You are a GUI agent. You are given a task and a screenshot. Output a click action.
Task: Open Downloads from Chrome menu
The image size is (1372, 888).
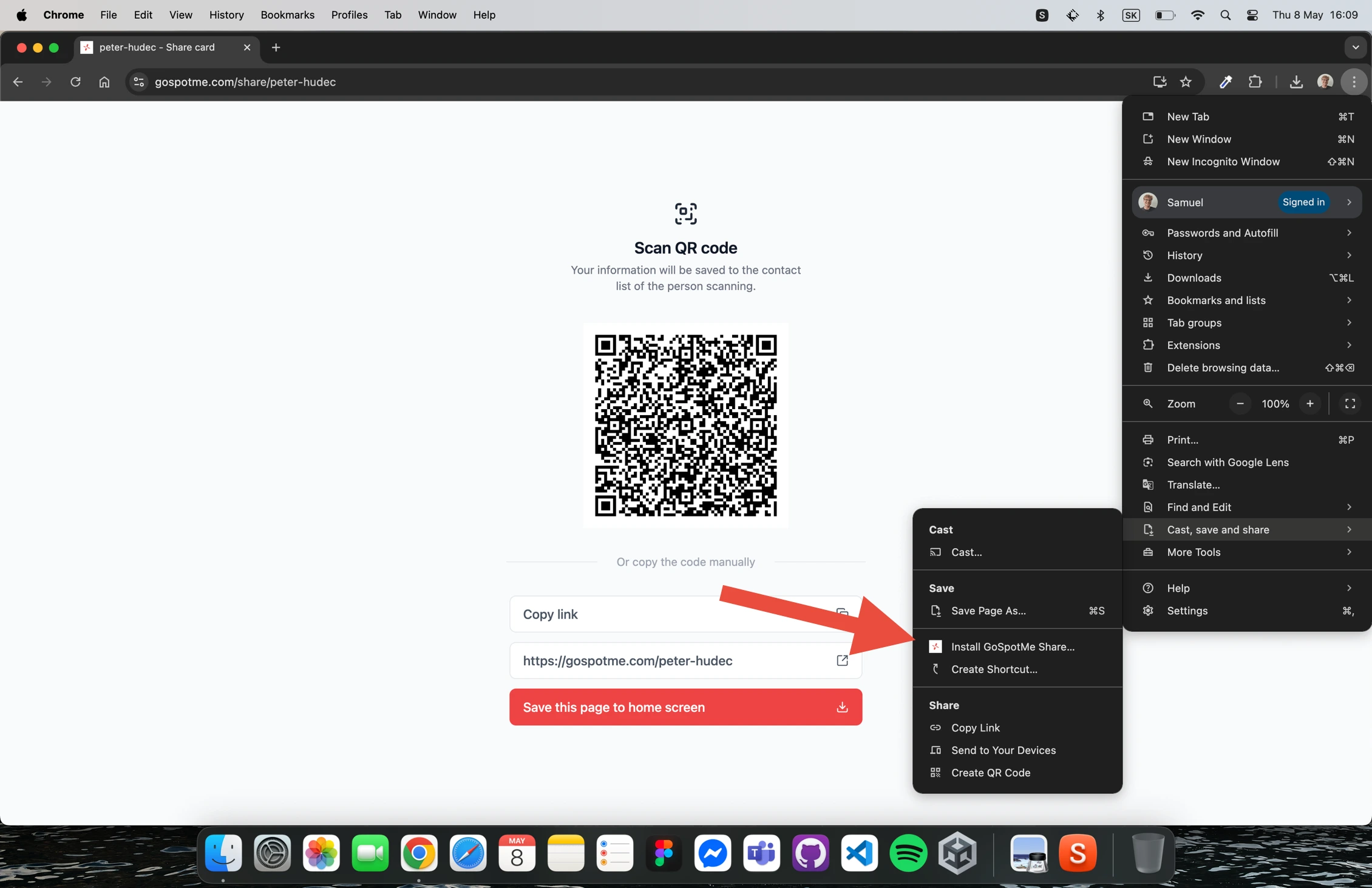pos(1247,278)
